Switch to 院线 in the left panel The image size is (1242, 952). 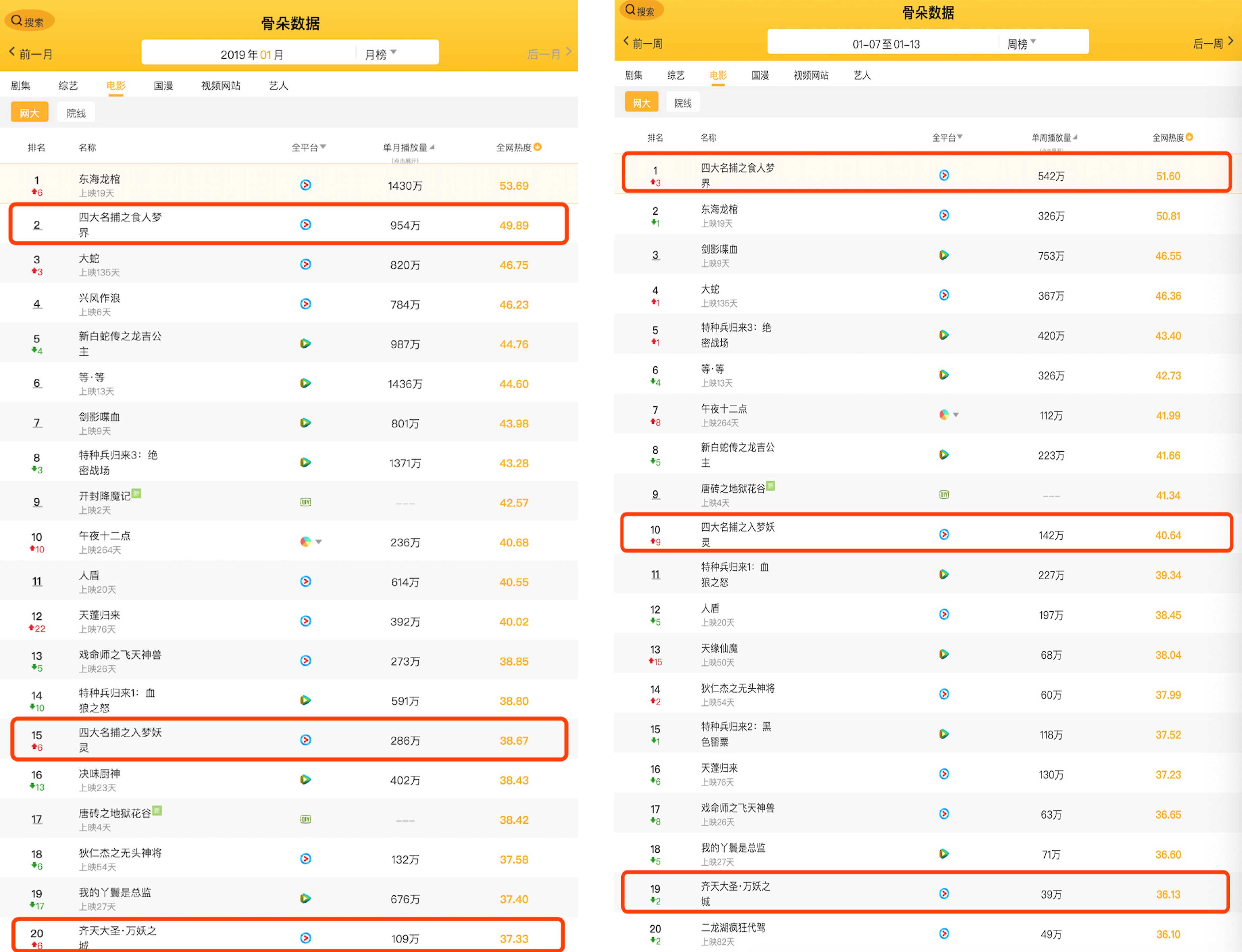tap(76, 113)
